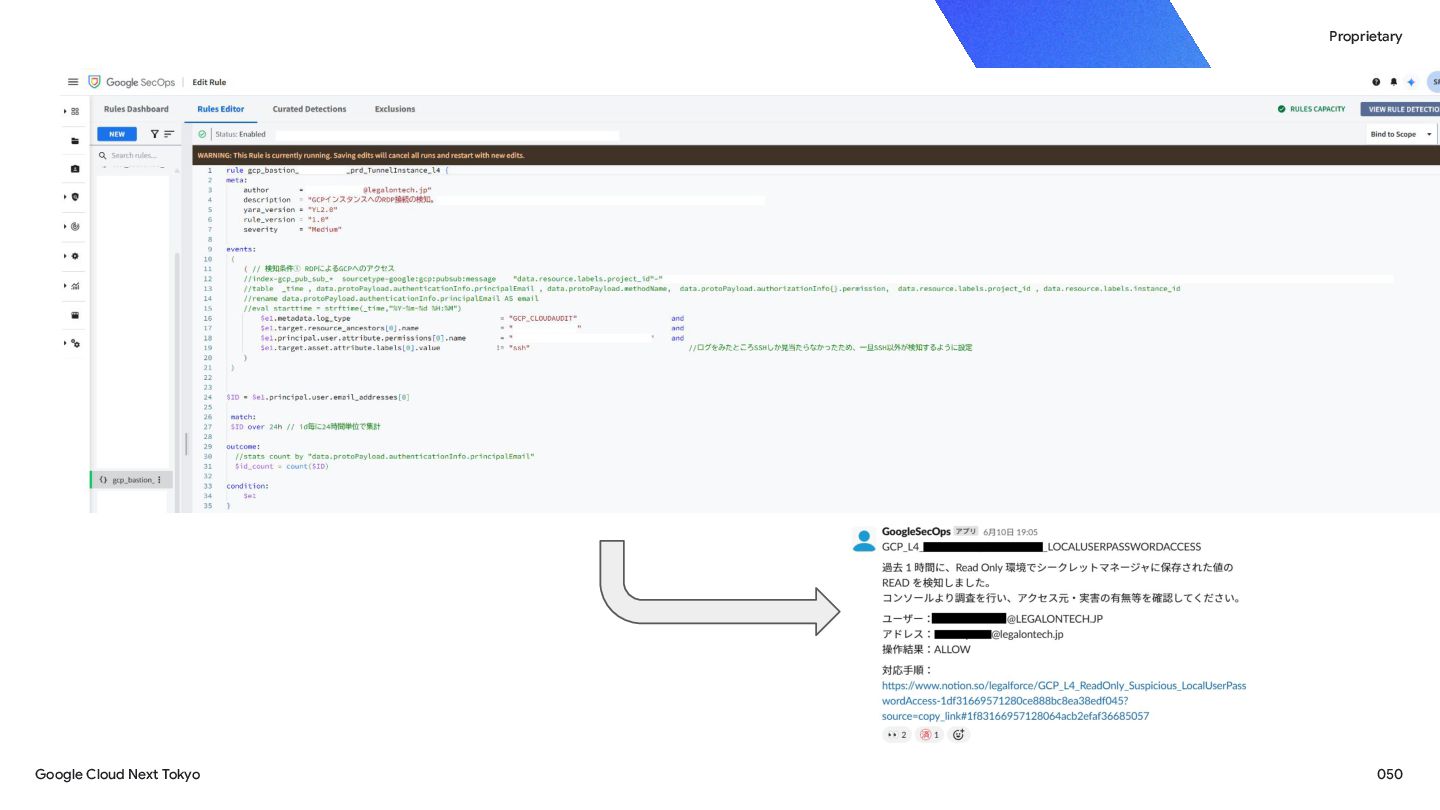The height and width of the screenshot is (810, 1440).
Task: Expand the radar sidebar item arrow
Action: [x=65, y=227]
